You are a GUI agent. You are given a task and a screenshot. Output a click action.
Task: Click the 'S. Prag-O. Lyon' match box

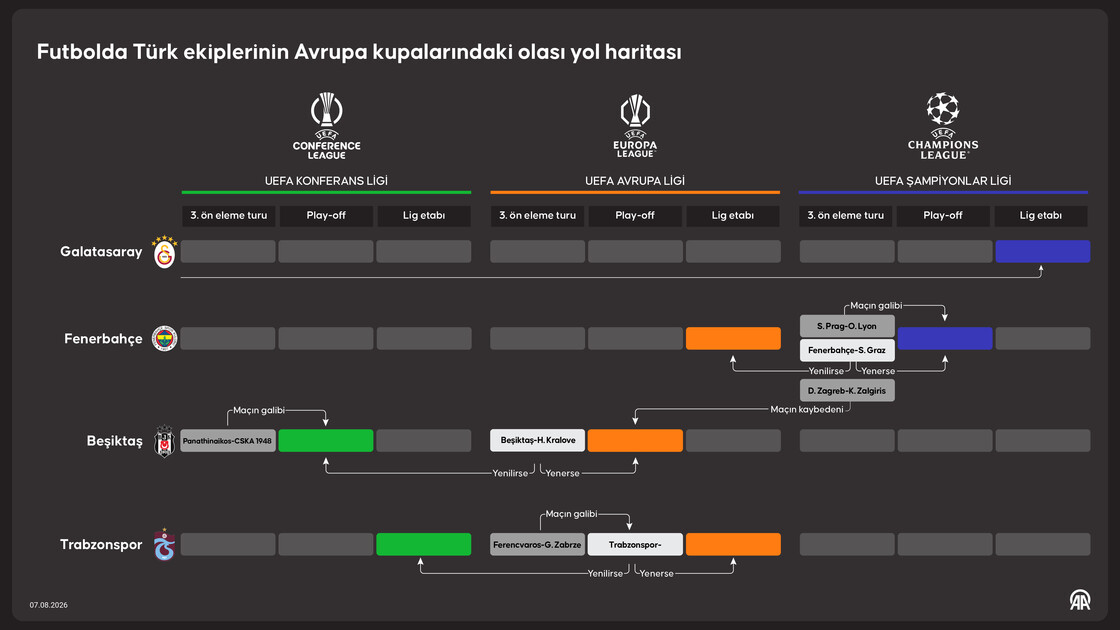[847, 326]
